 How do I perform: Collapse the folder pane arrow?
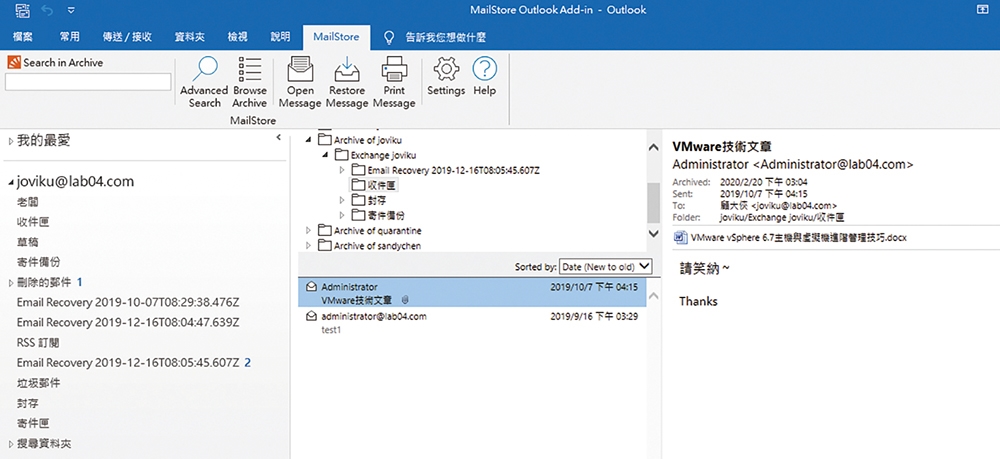[x=279, y=137]
